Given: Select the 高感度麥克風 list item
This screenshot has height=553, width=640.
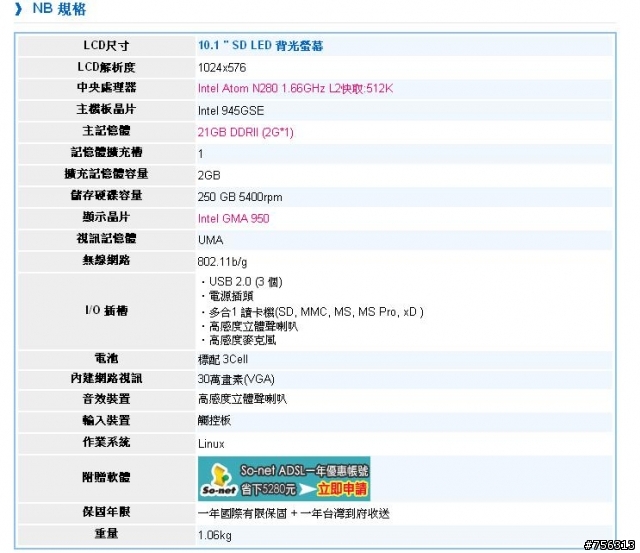Looking at the screenshot, I should pos(242,340).
